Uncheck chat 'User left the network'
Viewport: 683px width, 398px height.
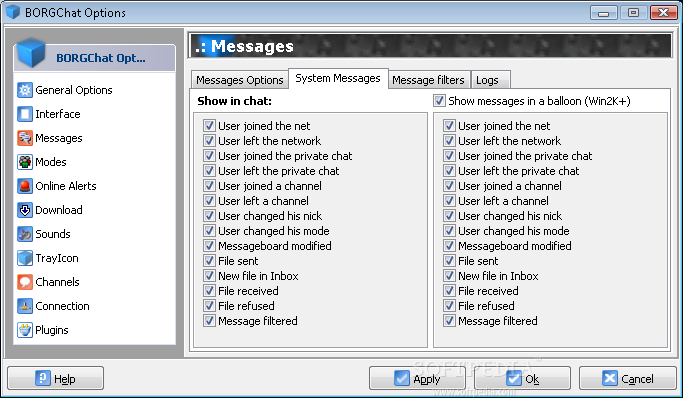pos(209,141)
